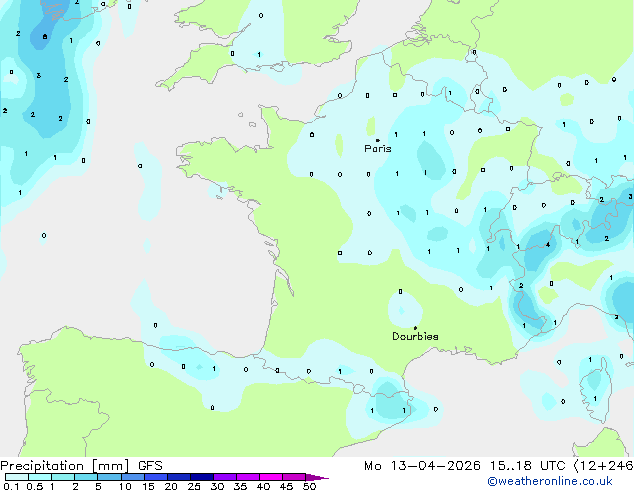Click the Paris city label
Viewport: 634px width, 490px height.
click(x=378, y=149)
